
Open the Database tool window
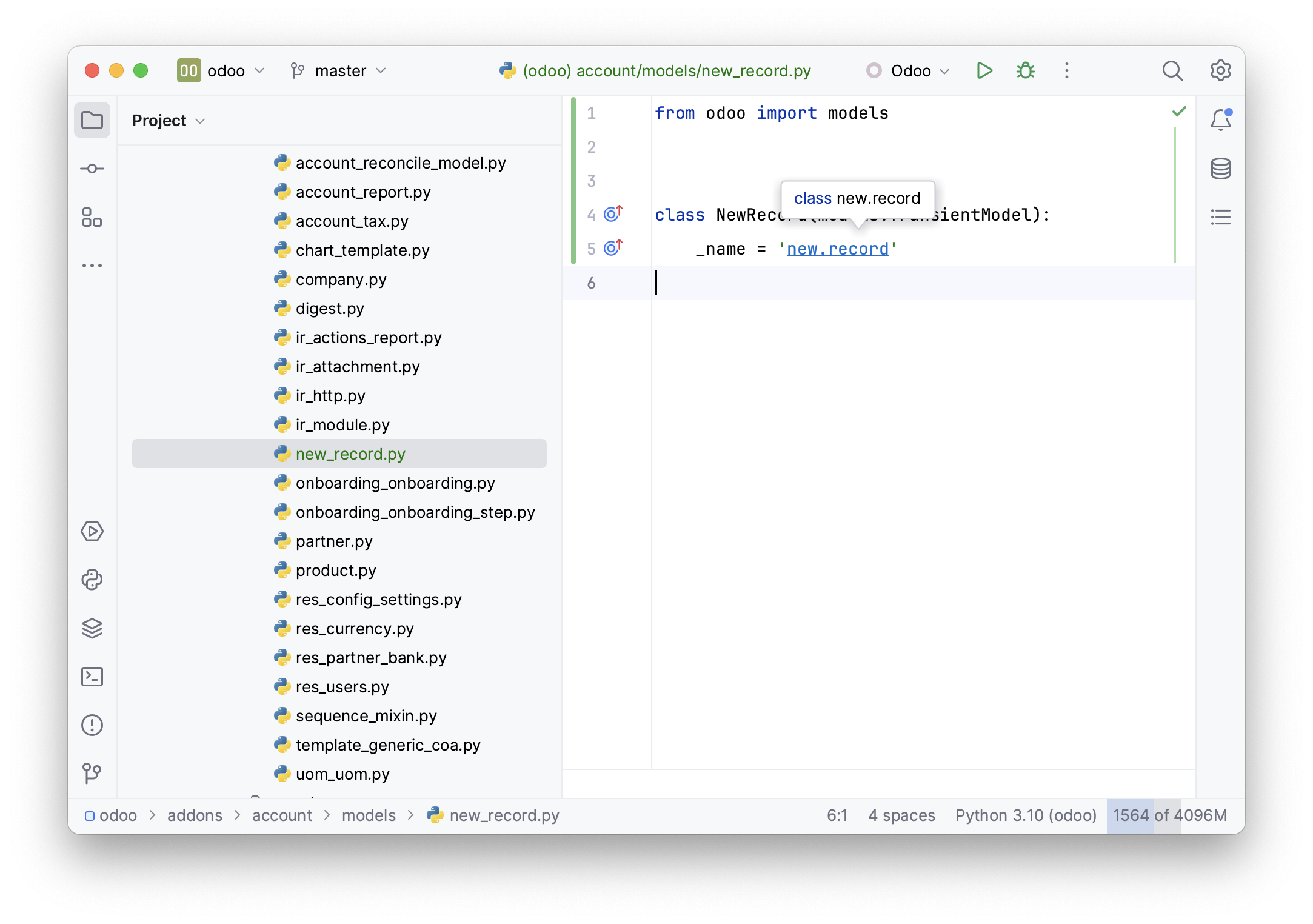1220,169
